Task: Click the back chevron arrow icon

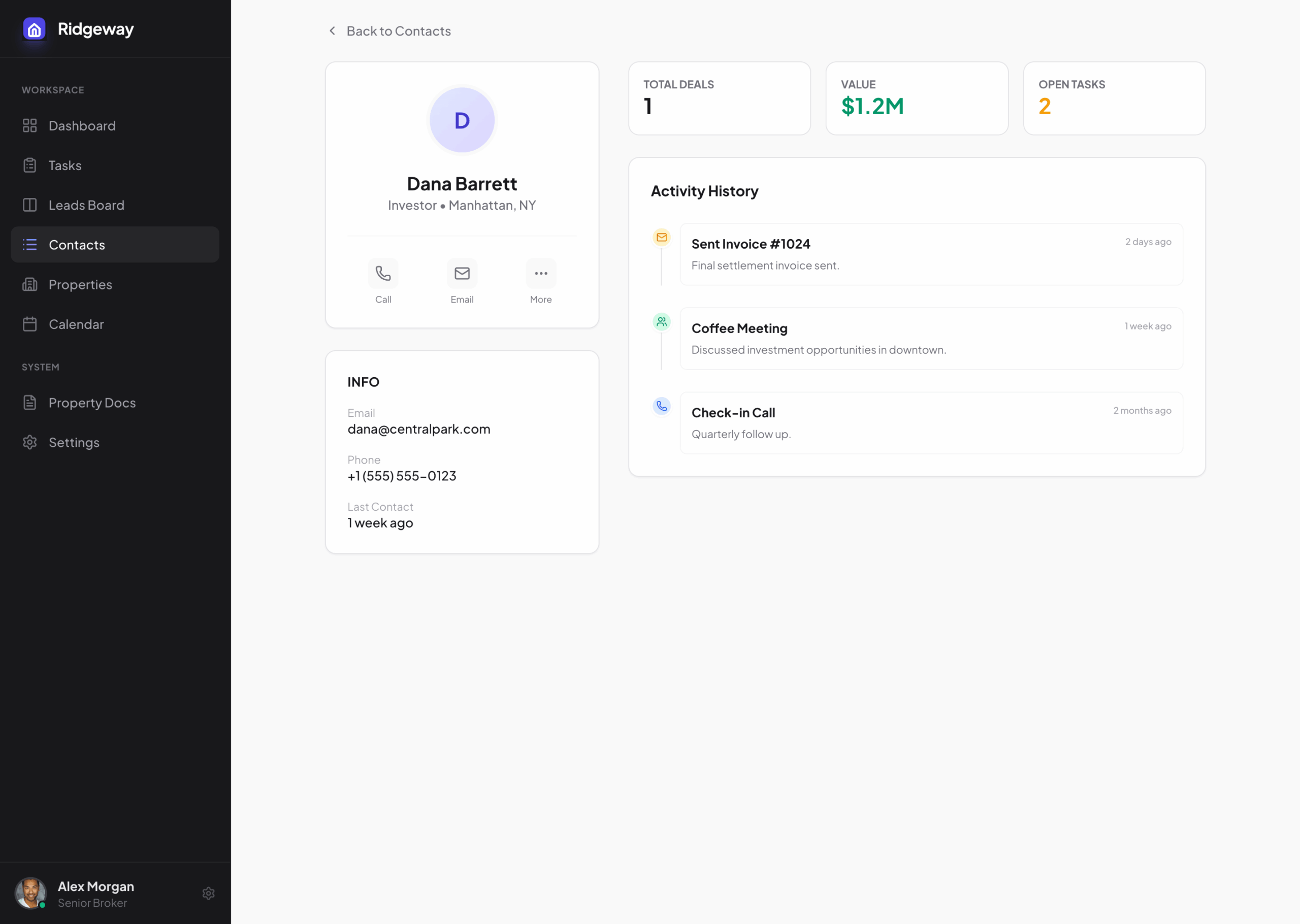Action: coord(332,31)
